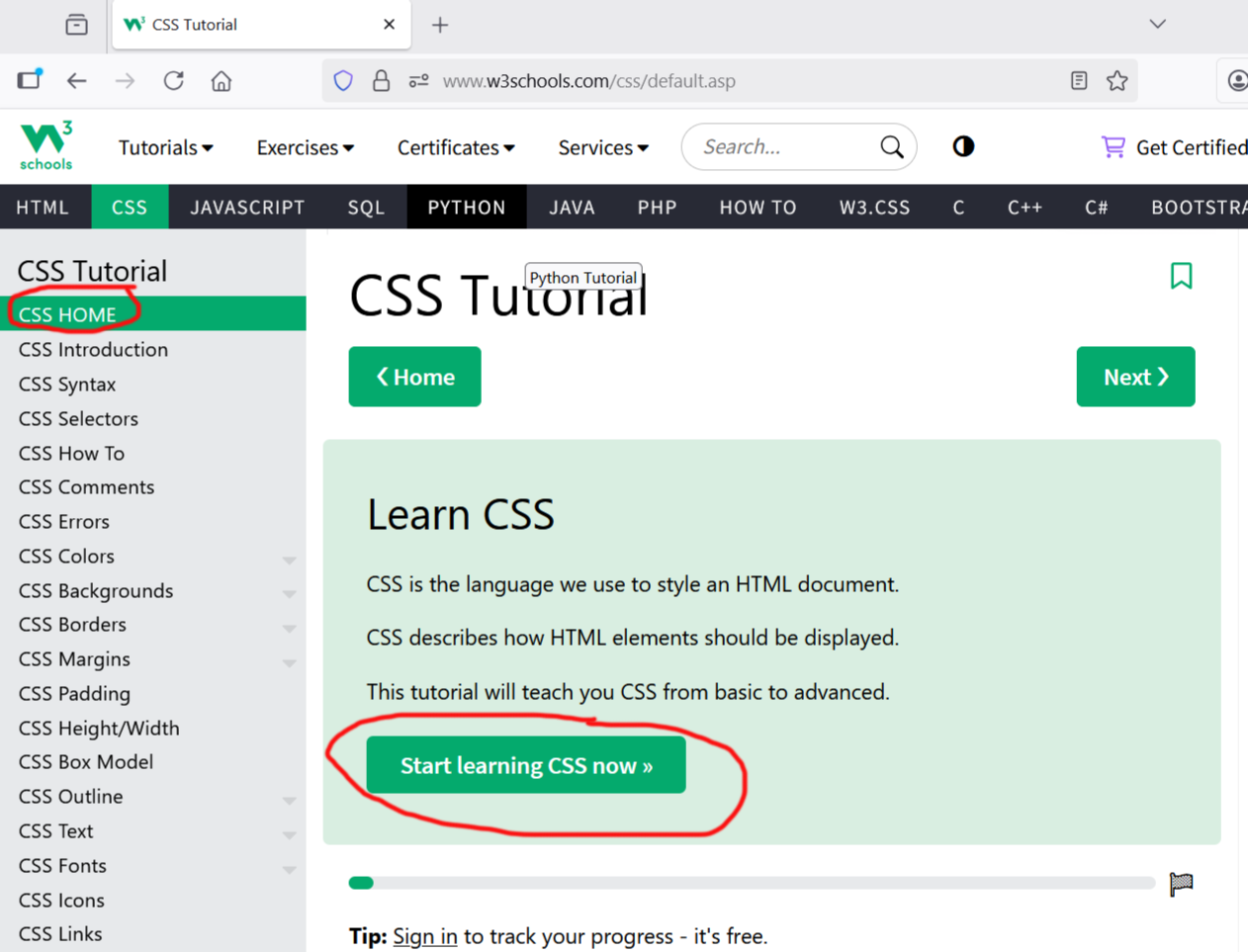This screenshot has height=952, width=1248.
Task: Open the C++ tutorial tab
Action: pos(1025,207)
